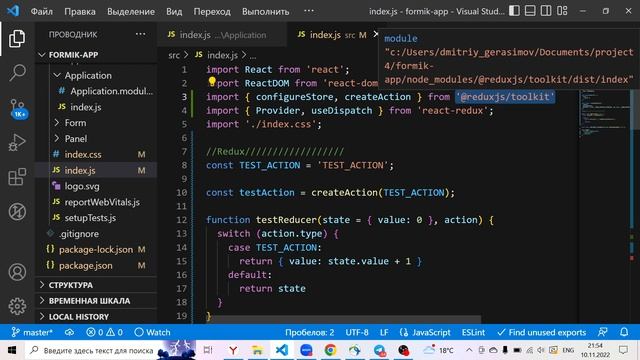Screen dimensions: 640x360
Task: Click the lightbulb code action on line 2
Action: pos(211,82)
